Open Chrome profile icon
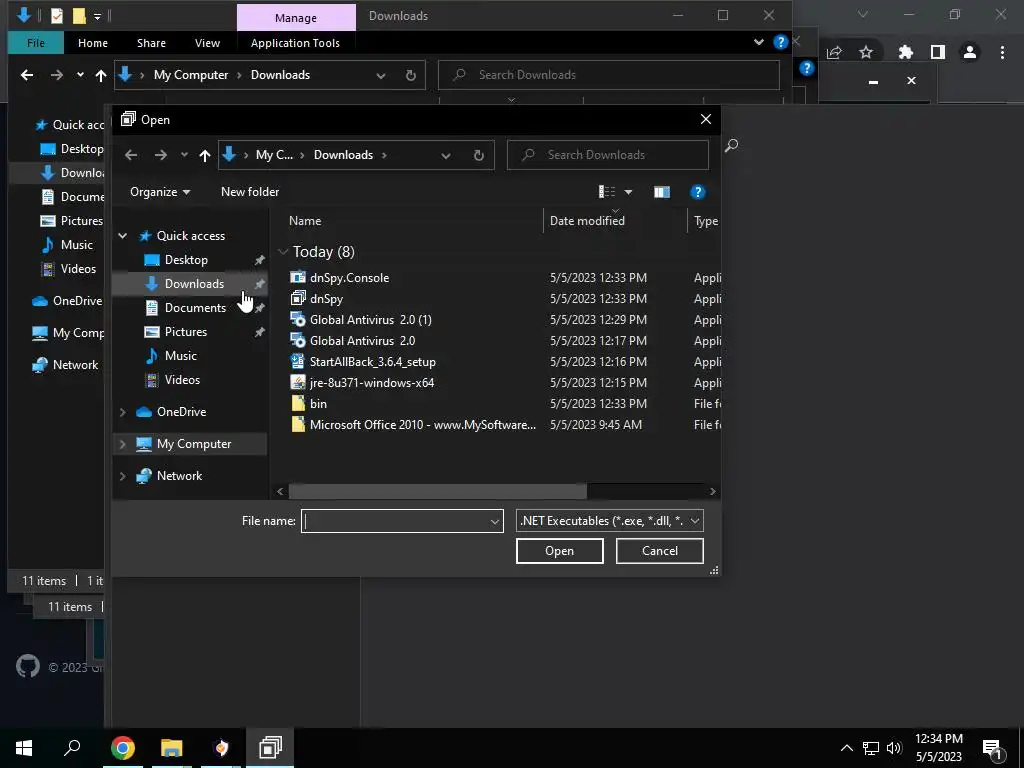Image resolution: width=1024 pixels, height=768 pixels. click(970, 52)
